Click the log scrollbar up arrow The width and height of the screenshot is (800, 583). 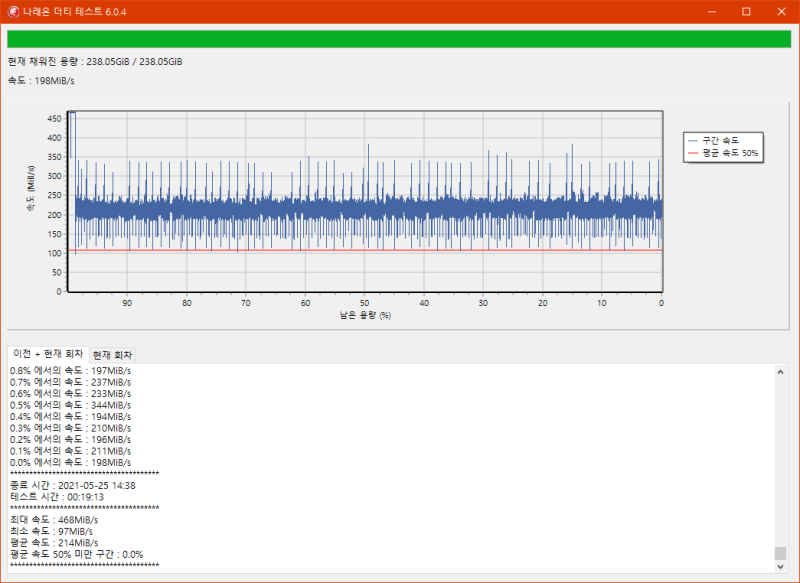pos(780,372)
